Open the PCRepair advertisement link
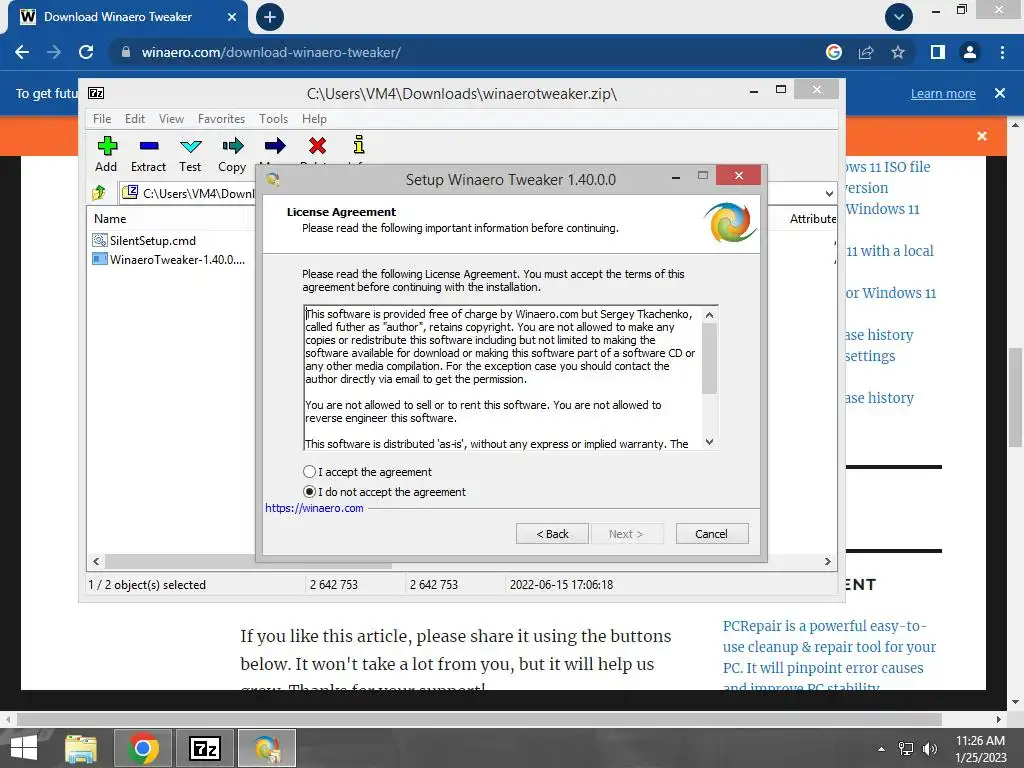Screen dimensions: 1024x768 pyautogui.click(x=829, y=656)
